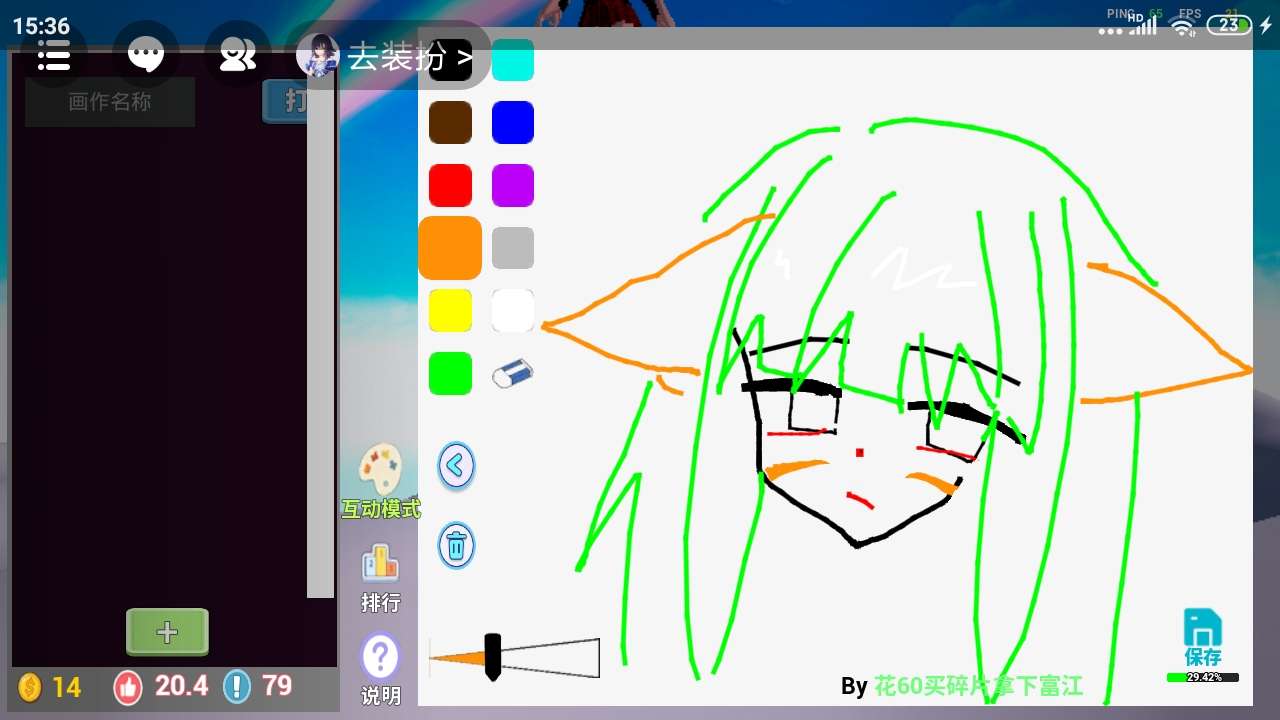Pick the gray color swatch

click(513, 248)
